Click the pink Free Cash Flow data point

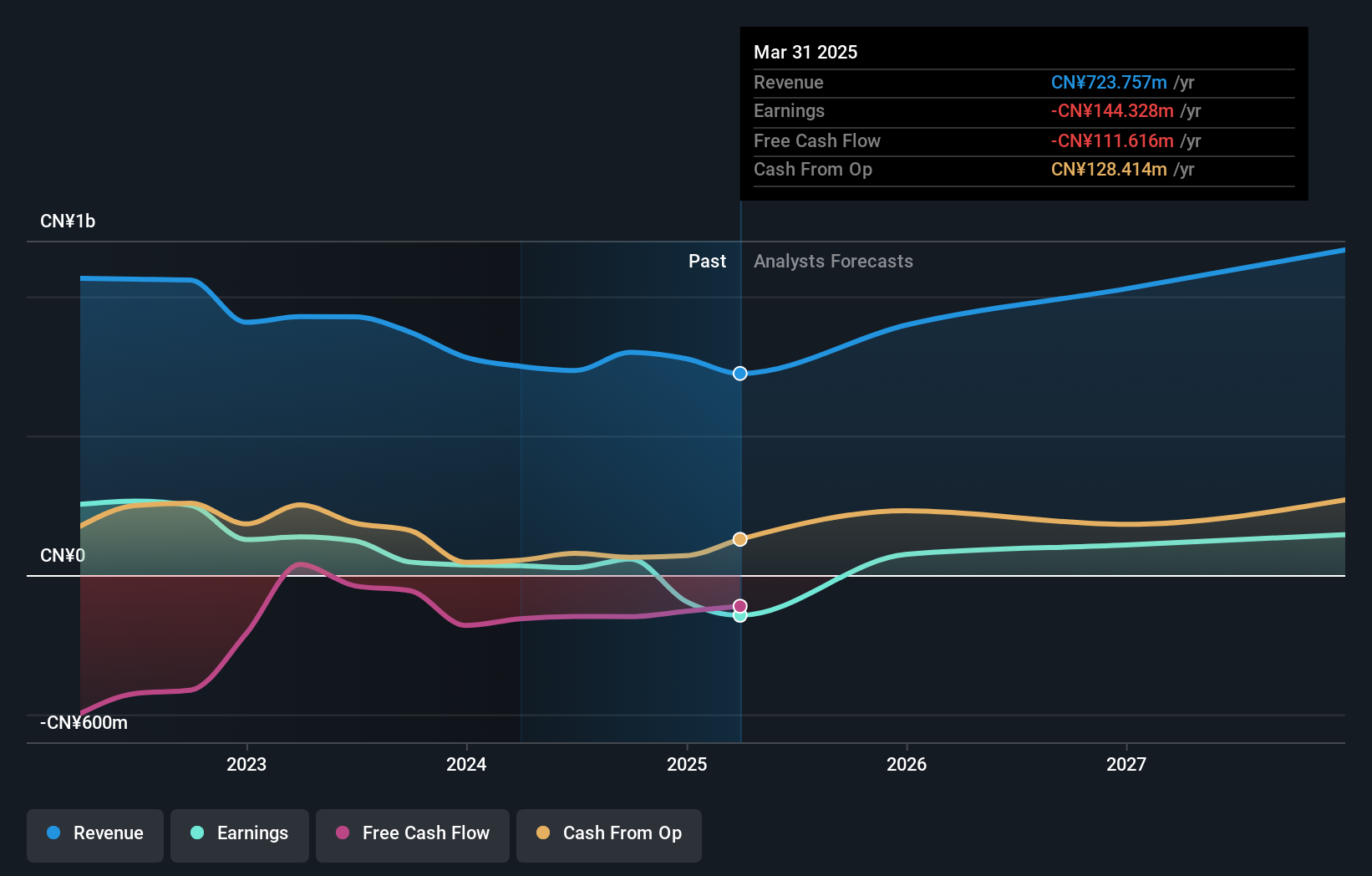coord(740,606)
